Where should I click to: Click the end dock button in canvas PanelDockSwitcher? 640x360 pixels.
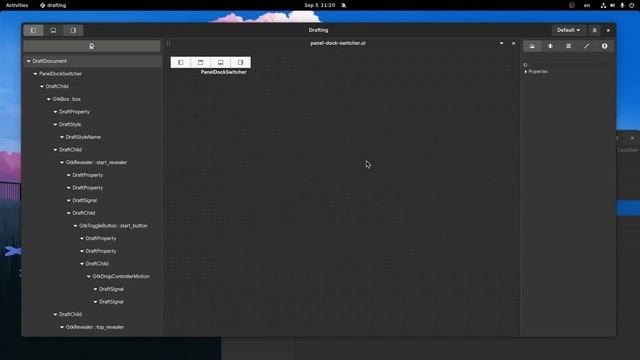(x=240, y=62)
